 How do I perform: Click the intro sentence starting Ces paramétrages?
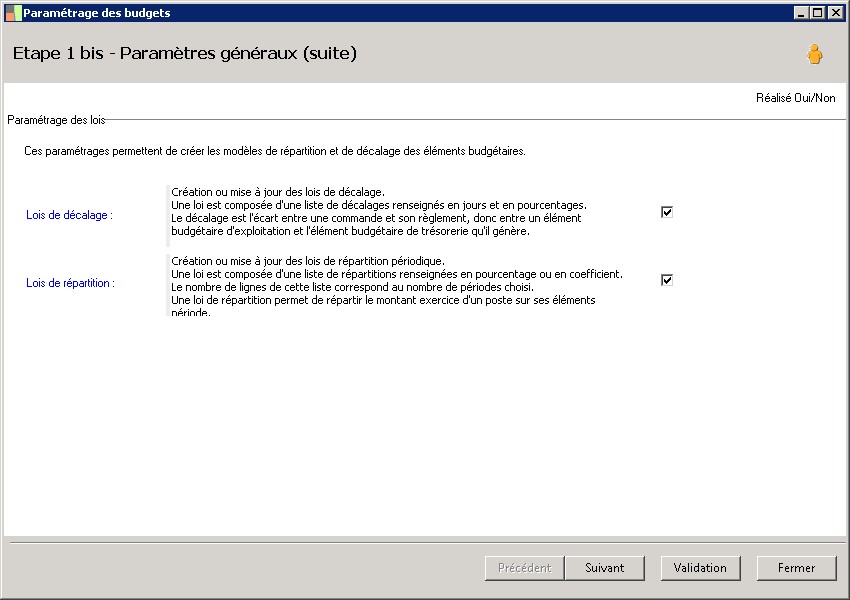(x=274, y=152)
